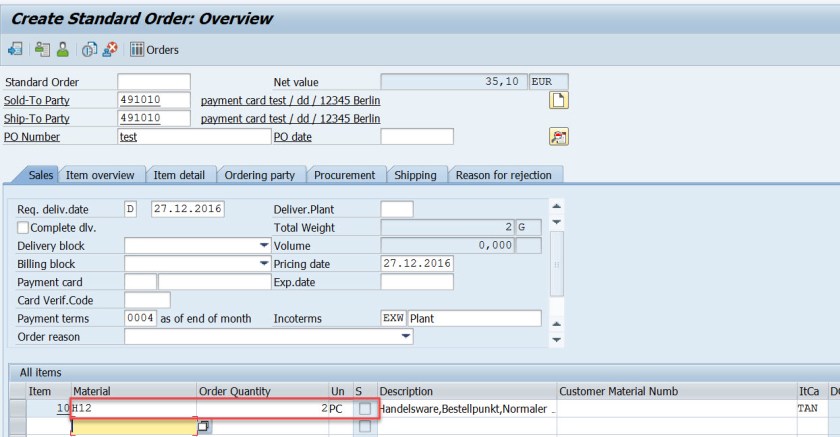
Task: Click the document header display icon in toolbar
Action: click(41, 49)
